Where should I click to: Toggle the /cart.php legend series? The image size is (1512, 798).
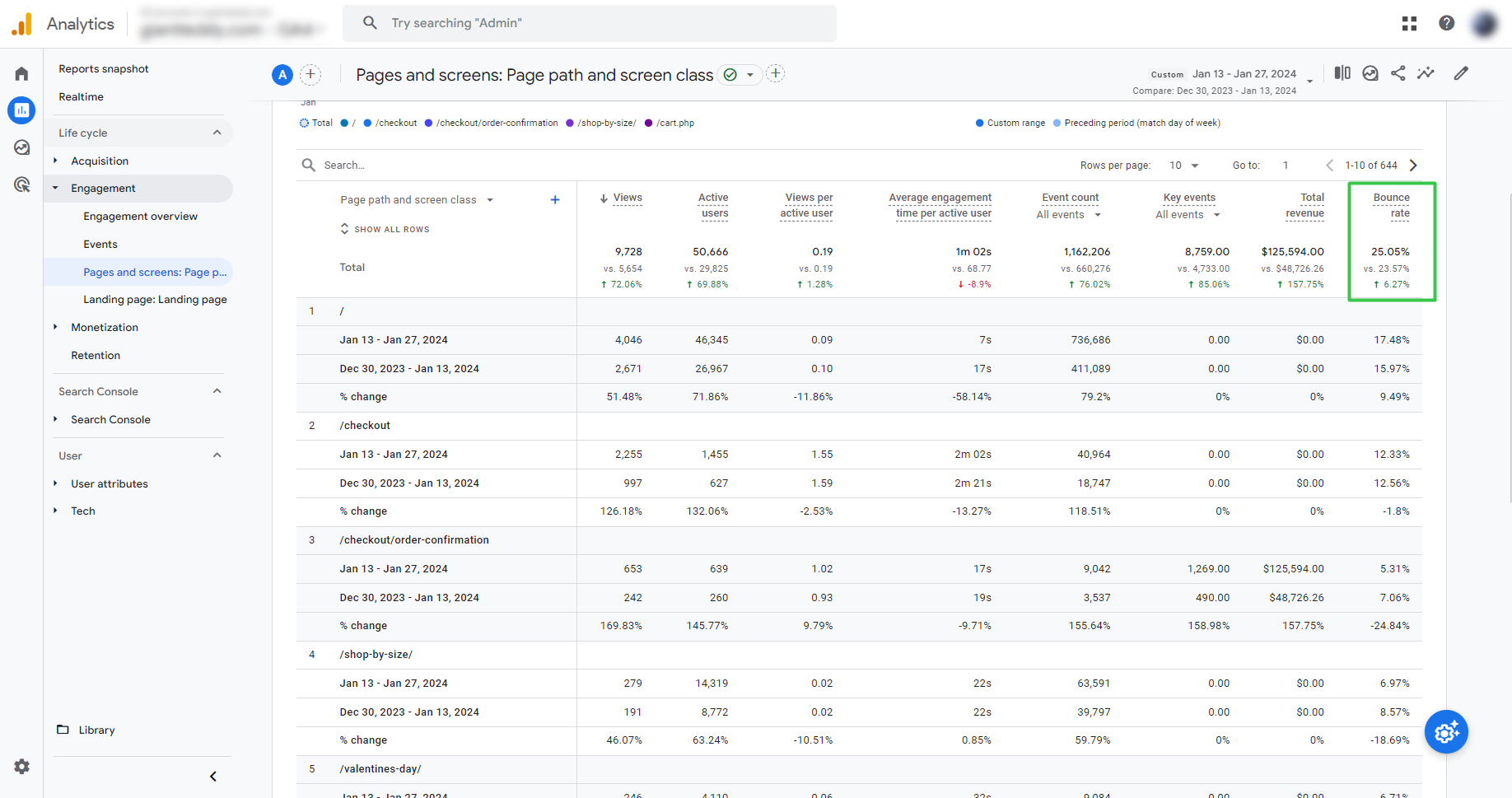click(670, 123)
